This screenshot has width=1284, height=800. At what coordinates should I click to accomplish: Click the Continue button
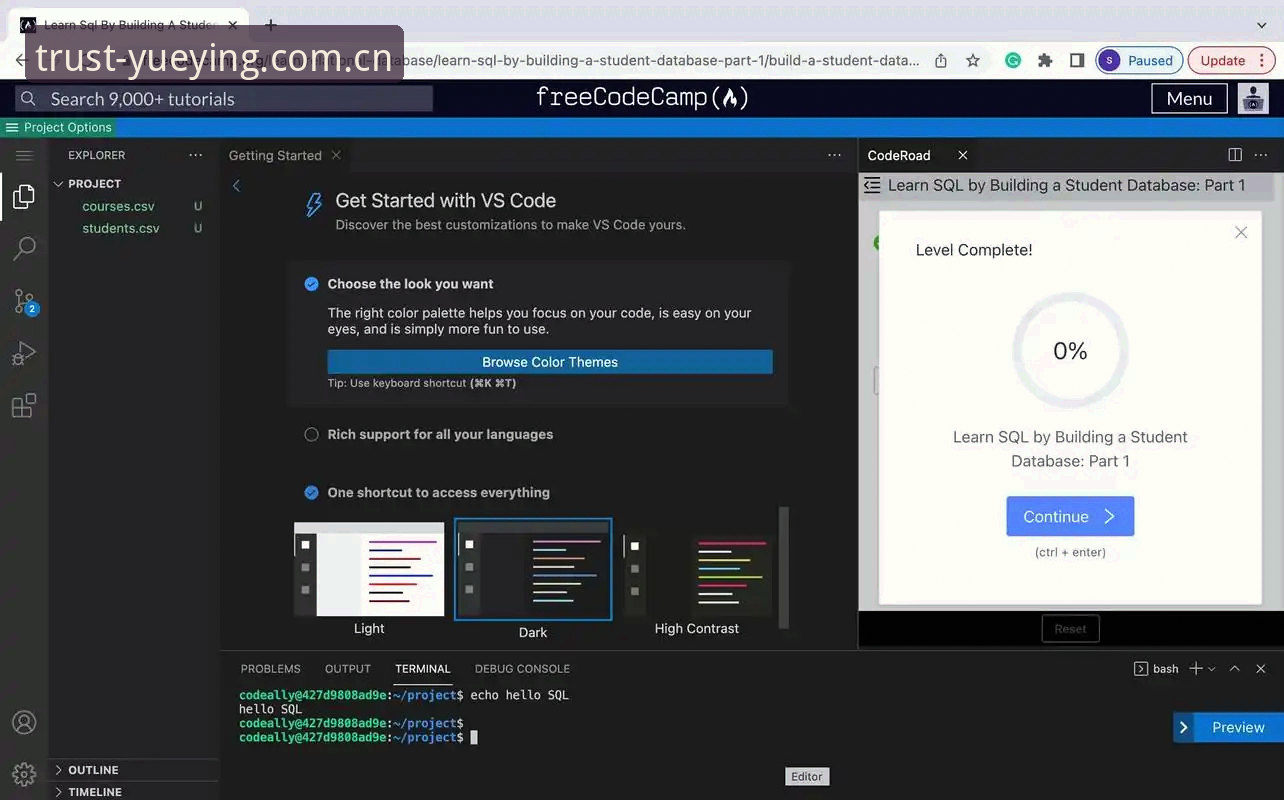pyautogui.click(x=1070, y=516)
